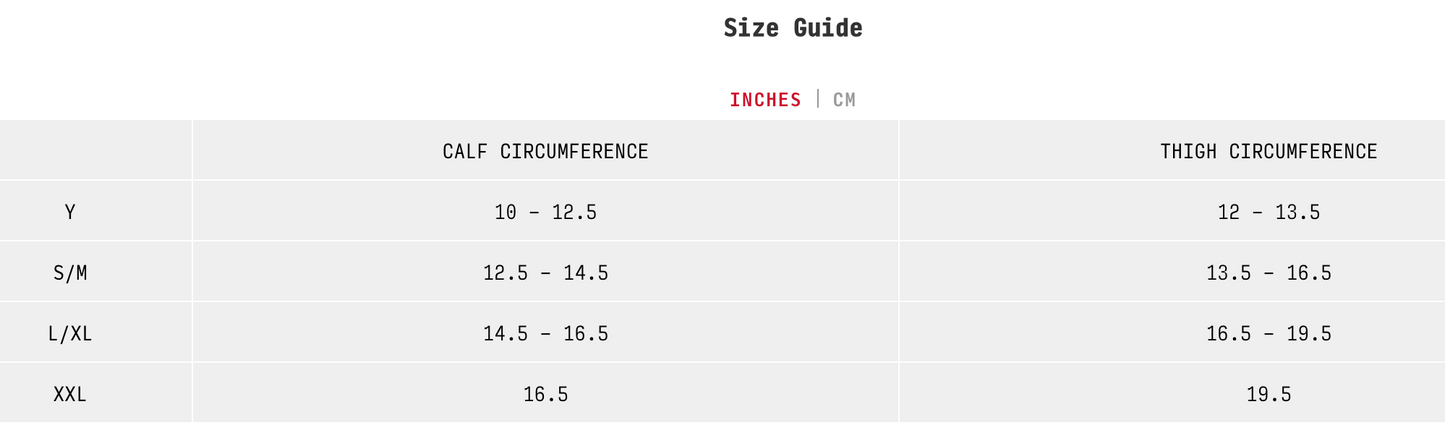
Task: Click the border between calf and thigh headers
Action: tap(899, 151)
